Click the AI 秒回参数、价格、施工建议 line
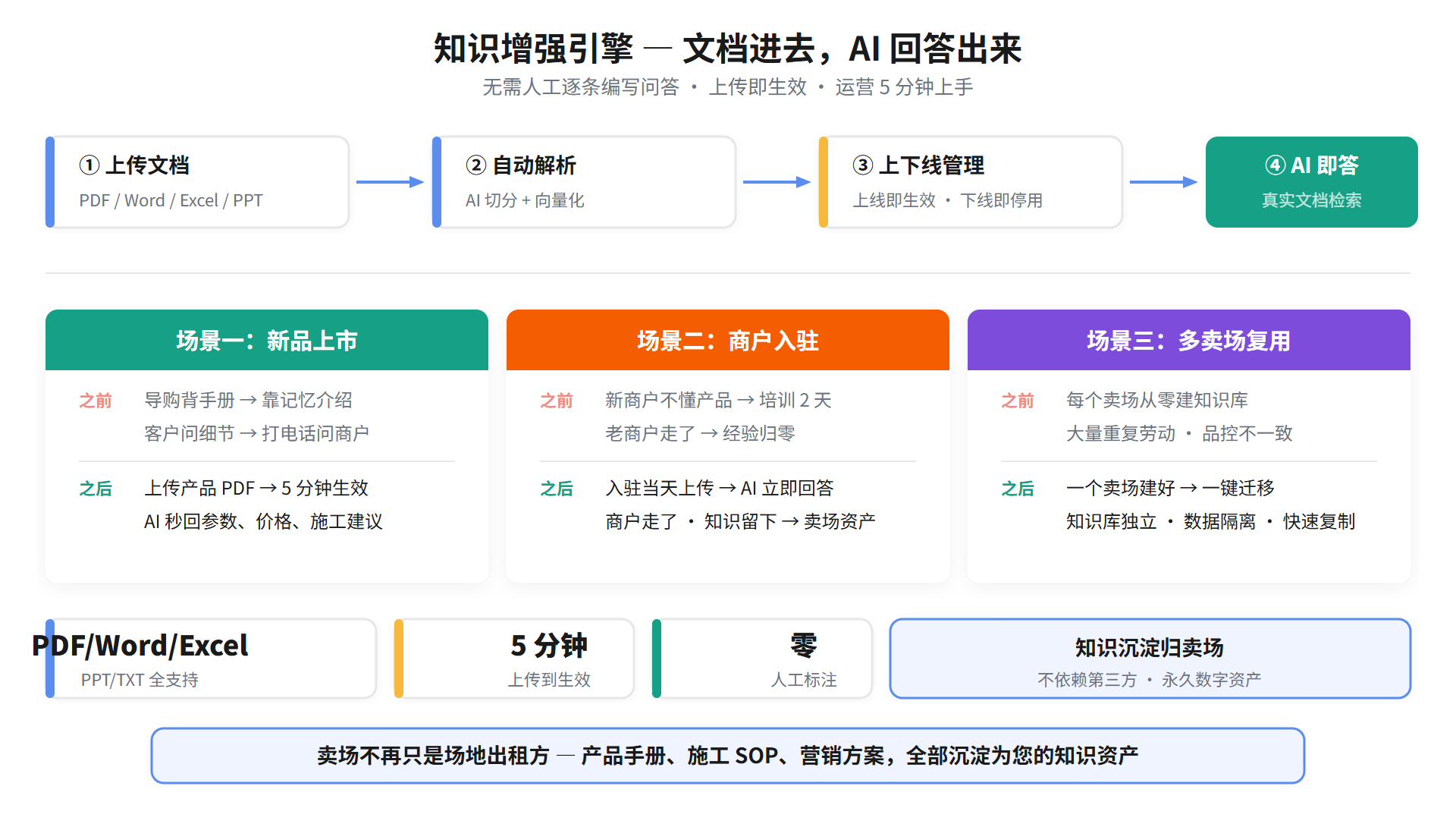 pyautogui.click(x=263, y=521)
